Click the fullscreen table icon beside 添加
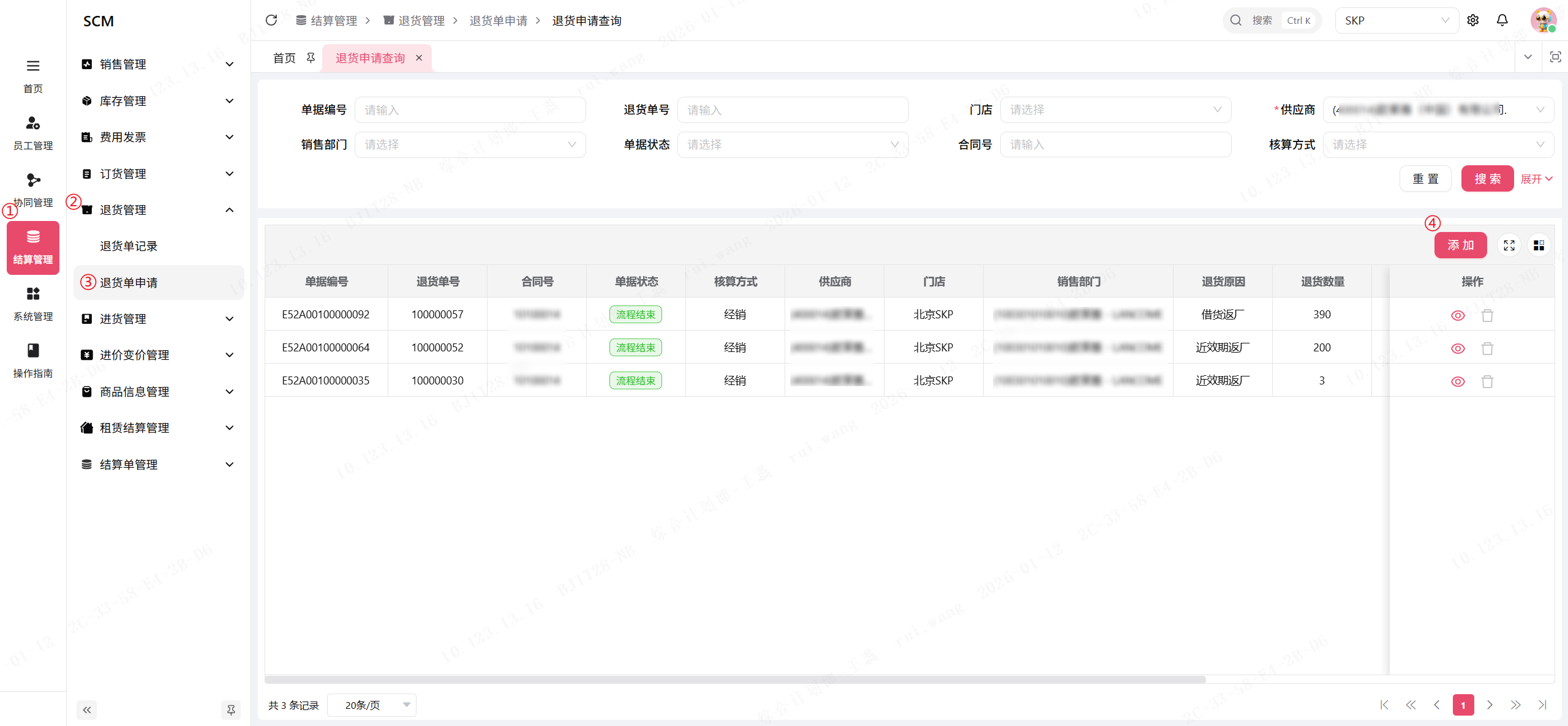This screenshot has width=1568, height=726. pos(1509,245)
